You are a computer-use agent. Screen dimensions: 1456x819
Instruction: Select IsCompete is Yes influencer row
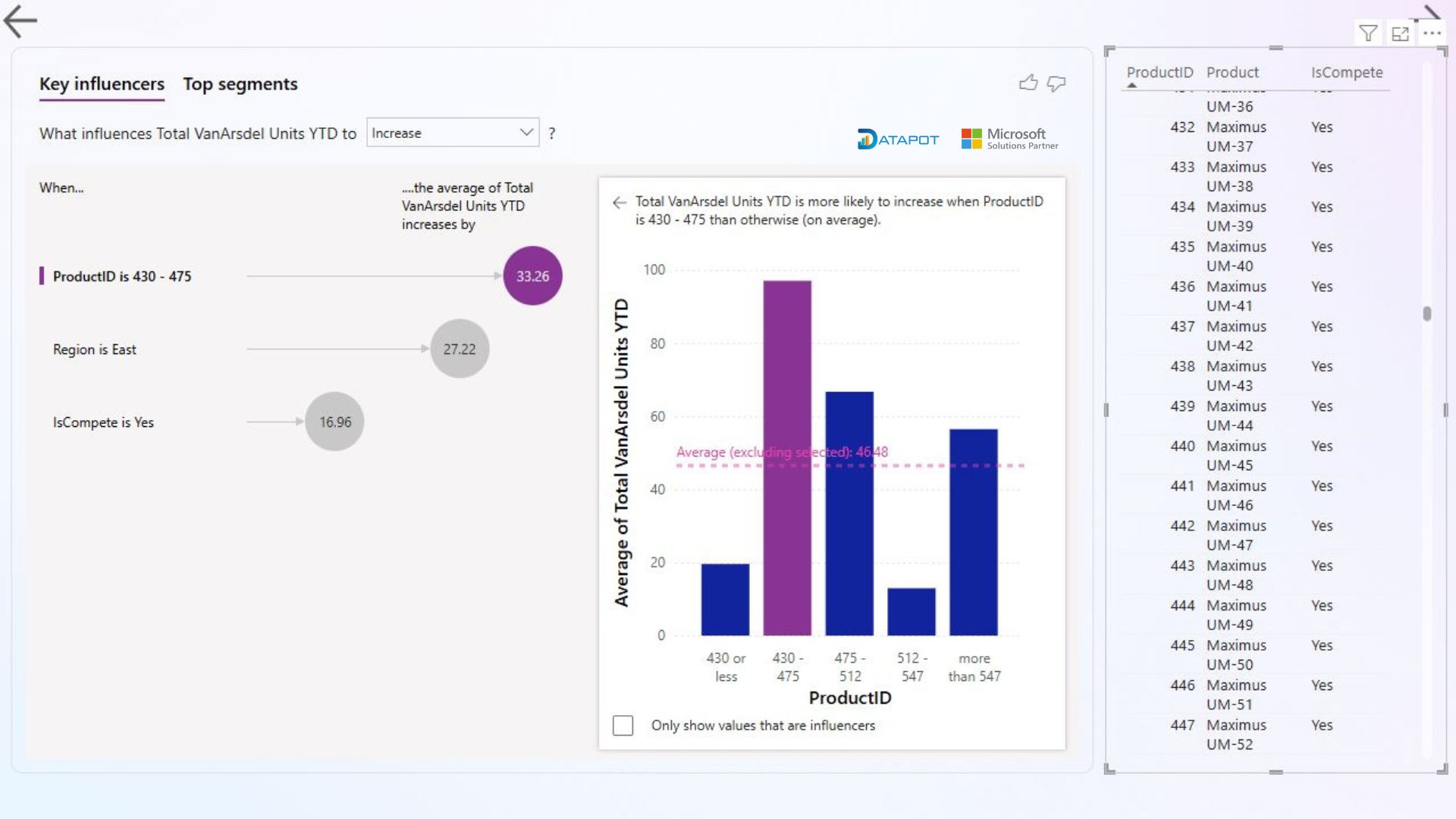pos(103,422)
